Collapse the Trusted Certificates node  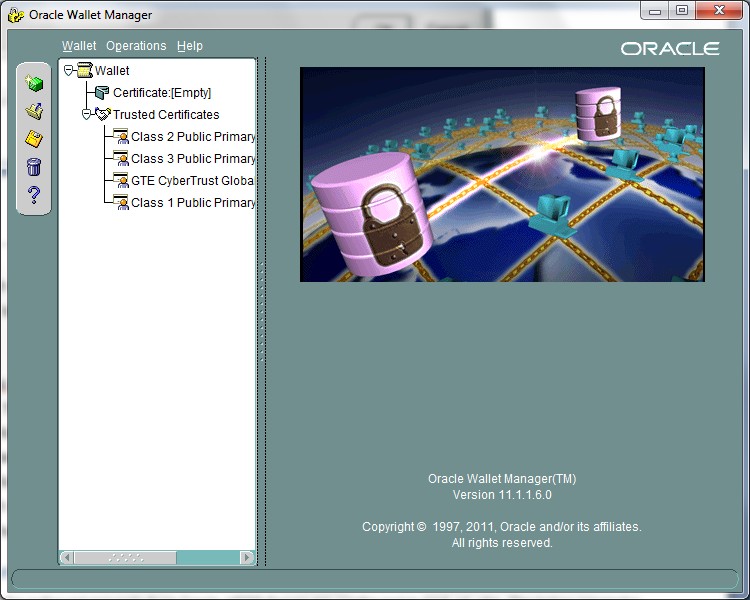pyautogui.click(x=87, y=114)
